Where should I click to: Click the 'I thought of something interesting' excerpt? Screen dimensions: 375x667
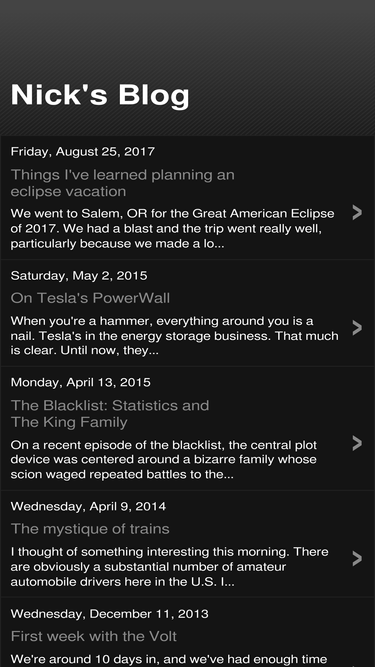[x=170, y=567]
